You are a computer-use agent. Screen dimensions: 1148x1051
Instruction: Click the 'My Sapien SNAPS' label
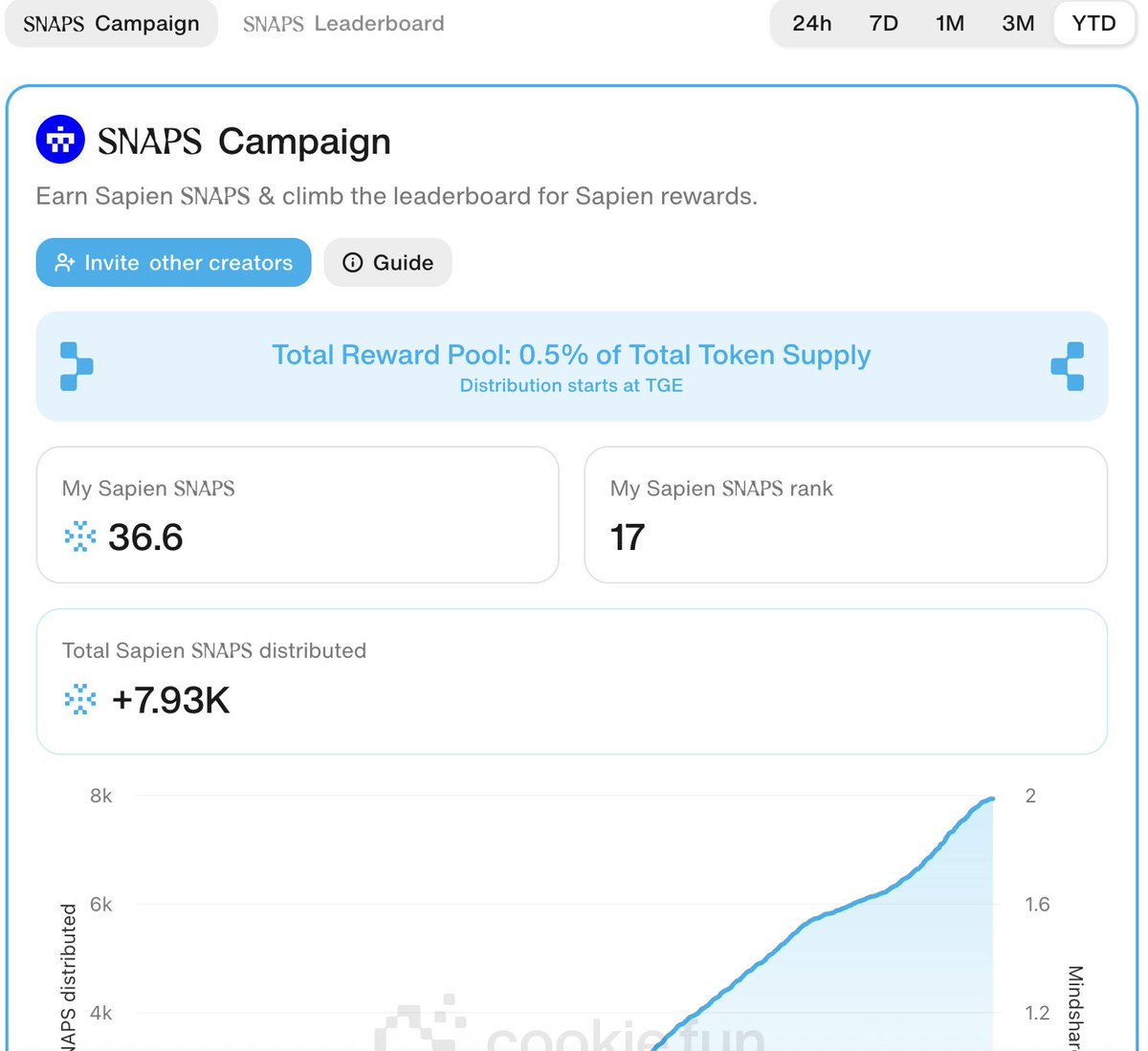coord(148,488)
